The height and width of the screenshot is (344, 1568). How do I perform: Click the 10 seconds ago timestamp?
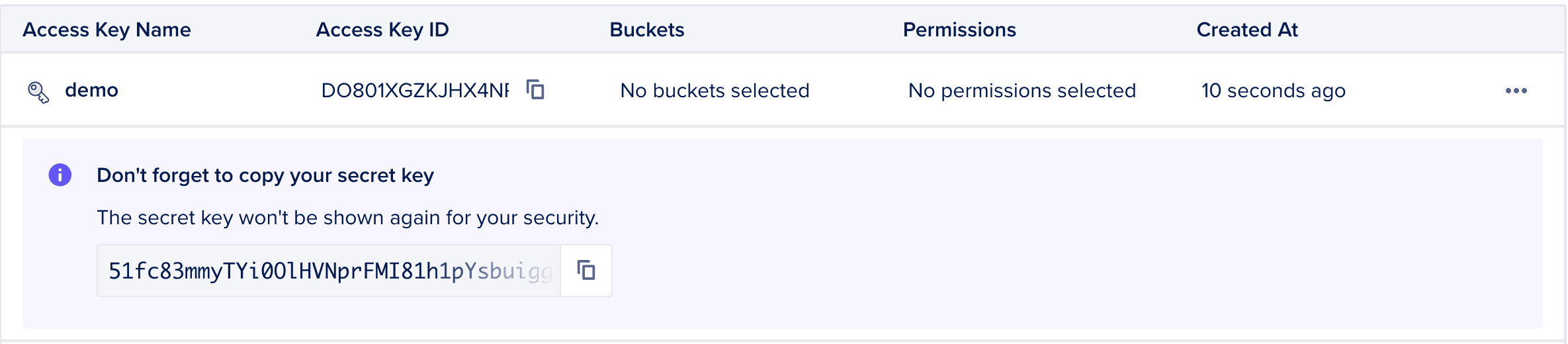pyautogui.click(x=1273, y=91)
